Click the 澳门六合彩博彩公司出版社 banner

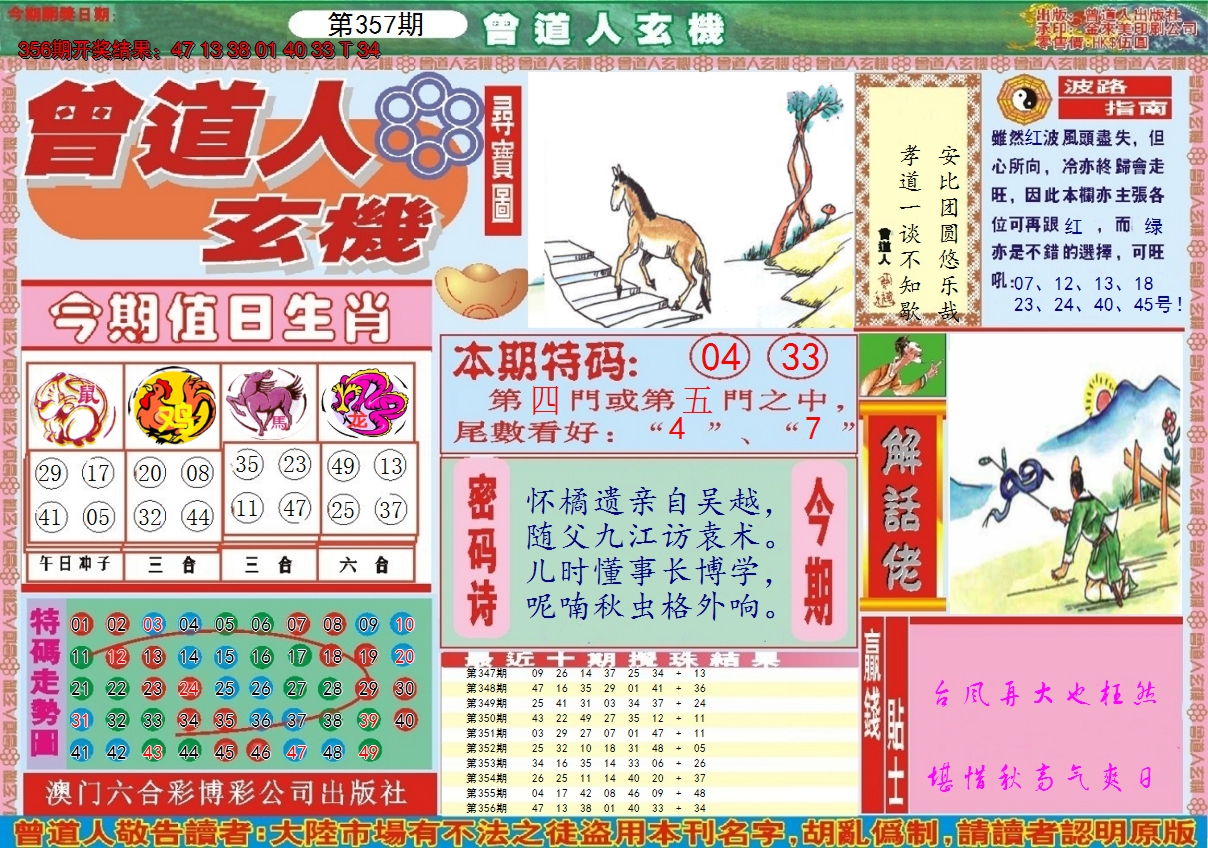[228, 793]
